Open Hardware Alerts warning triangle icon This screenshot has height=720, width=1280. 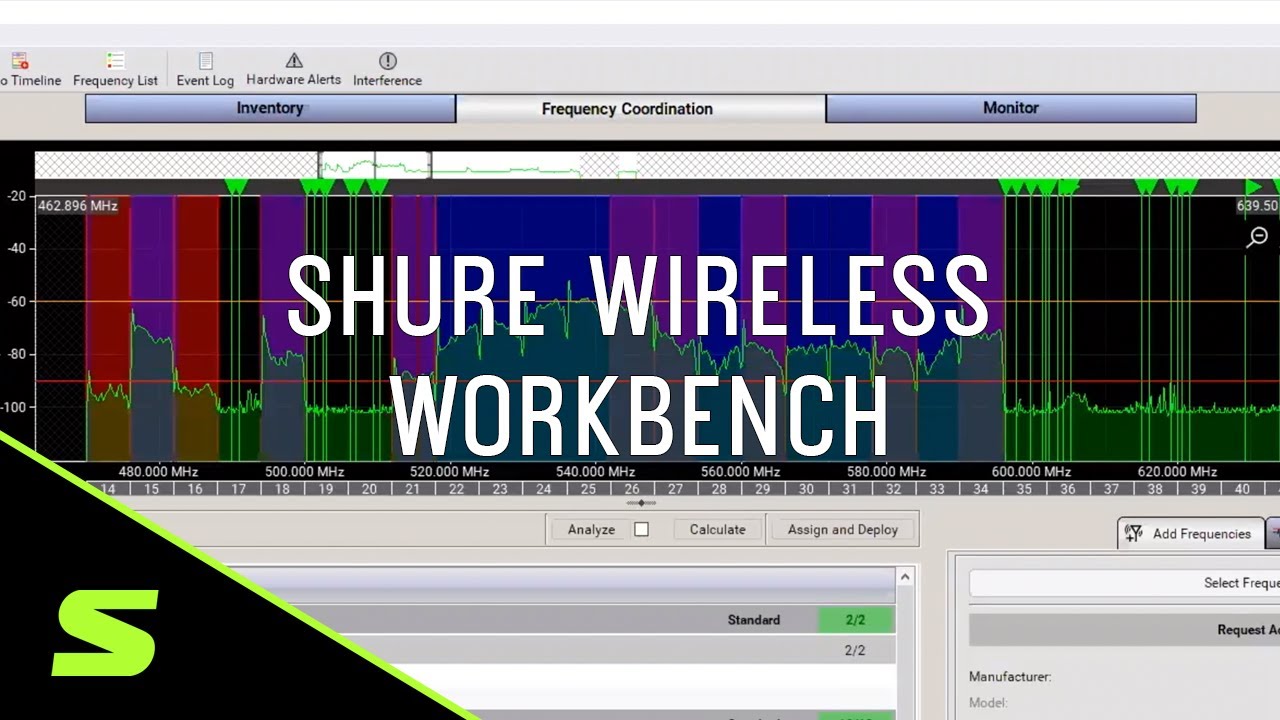(294, 61)
